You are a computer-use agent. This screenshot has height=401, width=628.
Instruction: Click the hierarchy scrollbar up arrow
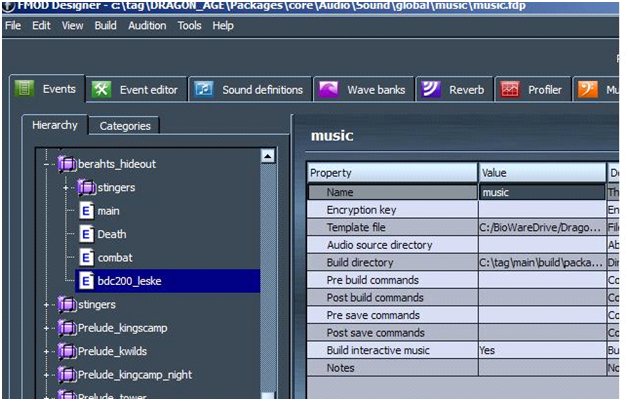pos(267,156)
